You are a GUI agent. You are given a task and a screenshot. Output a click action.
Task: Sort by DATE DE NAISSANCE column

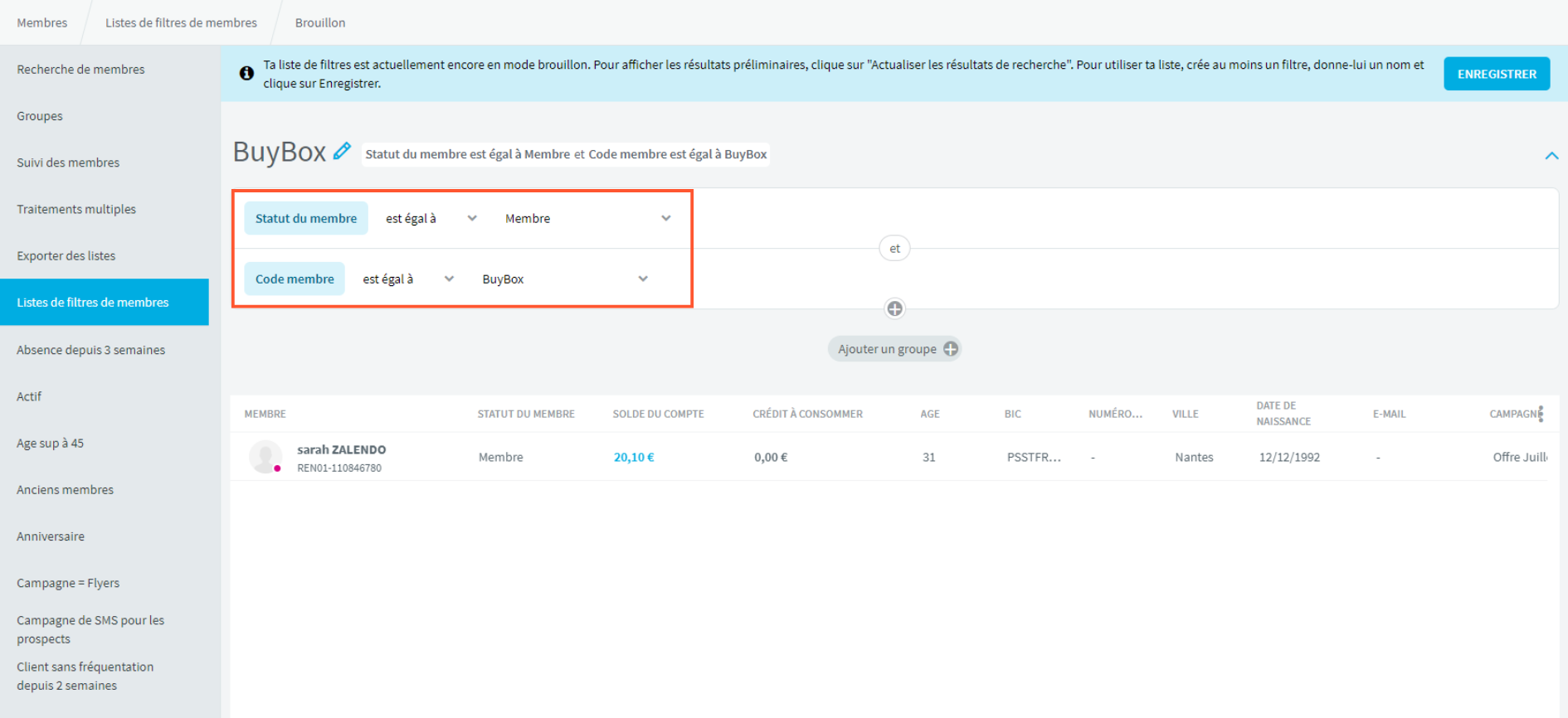(x=1283, y=414)
